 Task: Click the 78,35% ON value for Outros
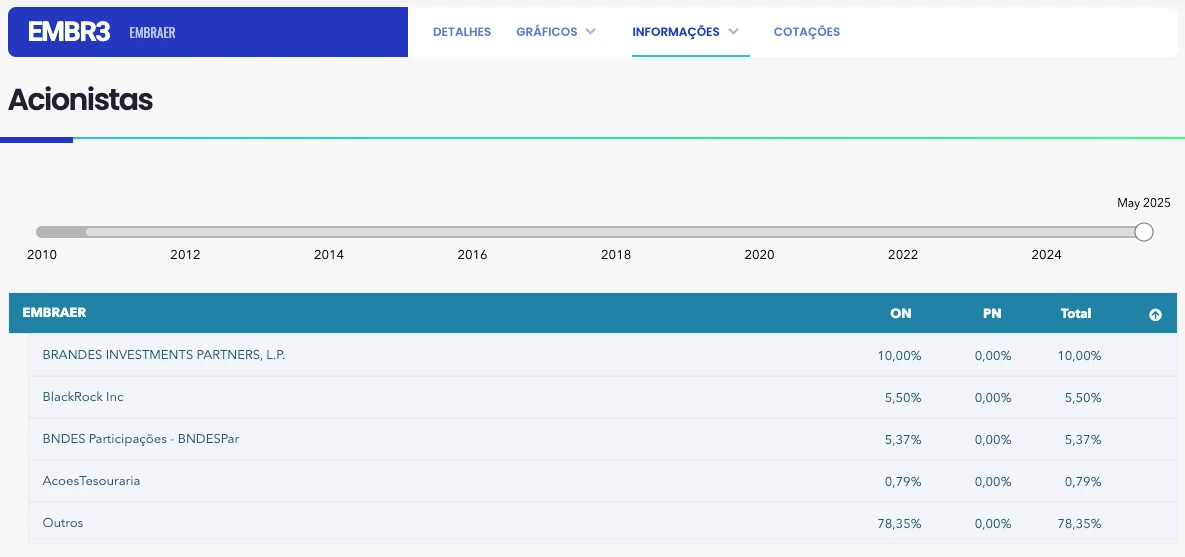(899, 523)
